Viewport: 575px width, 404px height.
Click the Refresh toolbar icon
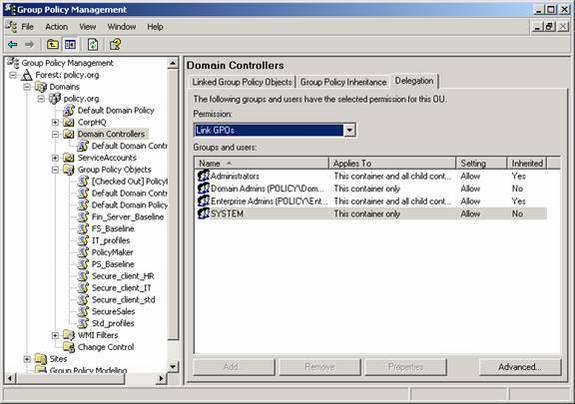click(x=93, y=45)
